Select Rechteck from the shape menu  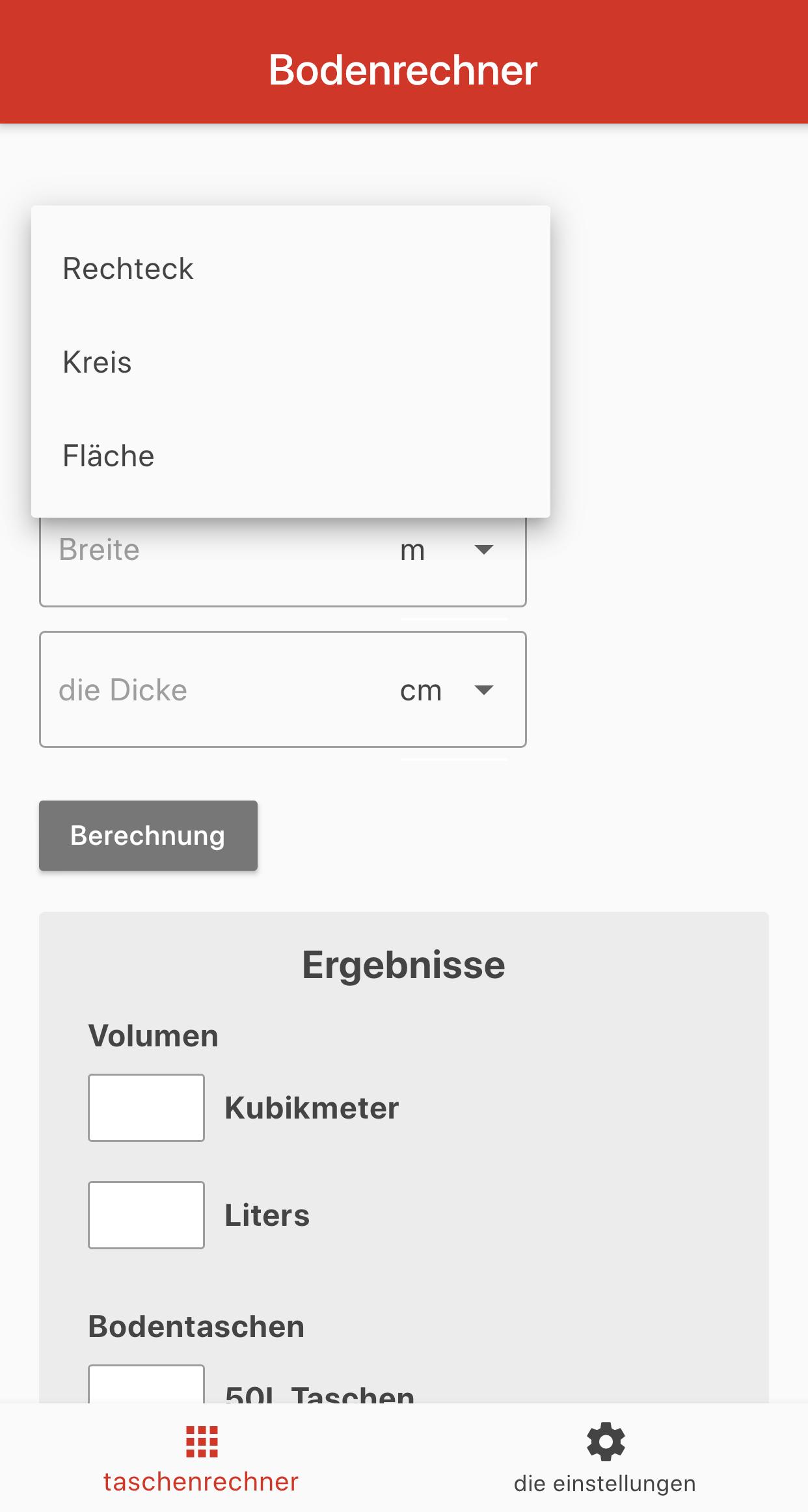(x=291, y=269)
